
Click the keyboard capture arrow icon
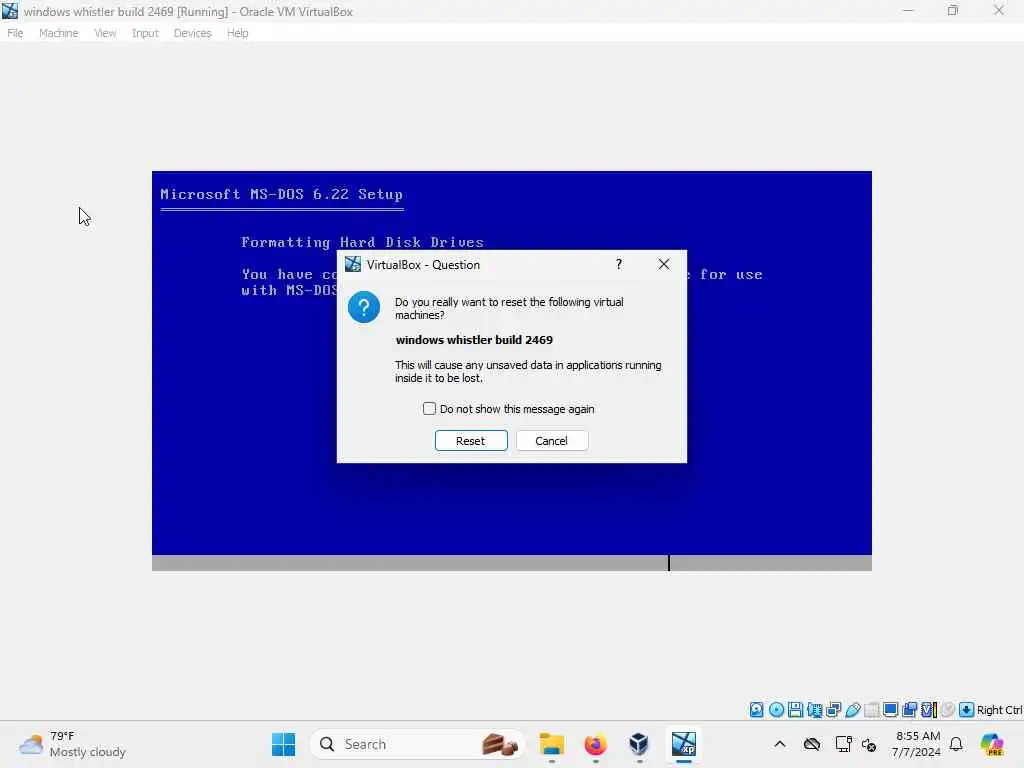click(x=967, y=710)
